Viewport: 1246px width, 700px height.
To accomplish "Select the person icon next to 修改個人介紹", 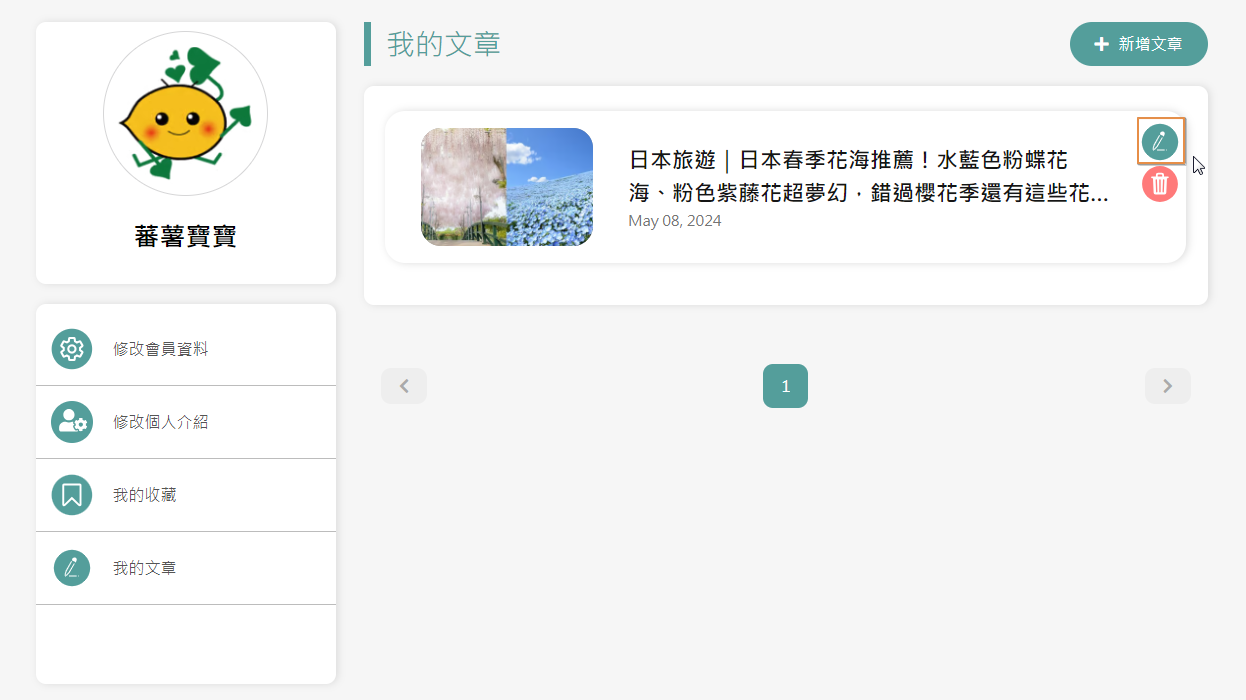I will [x=71, y=421].
